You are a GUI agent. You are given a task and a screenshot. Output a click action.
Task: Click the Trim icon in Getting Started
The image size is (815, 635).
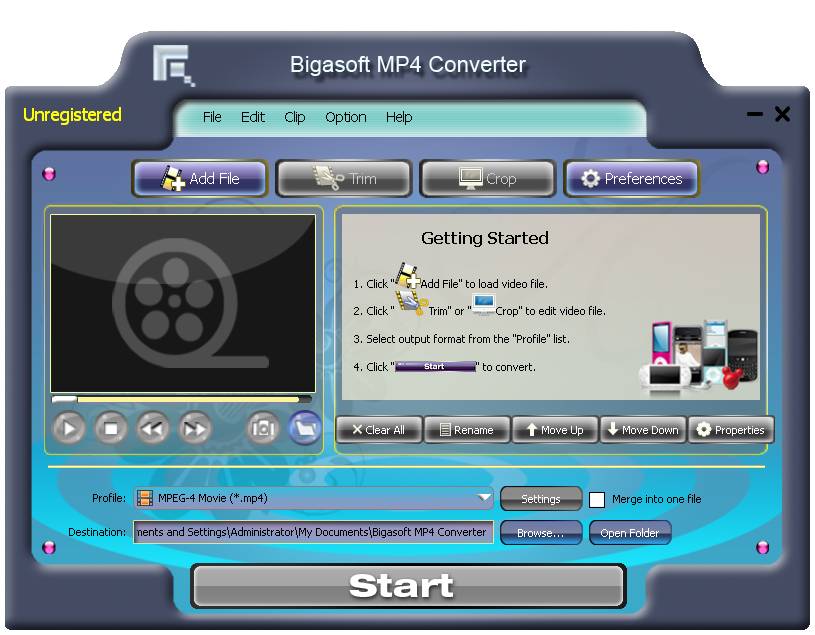(412, 302)
